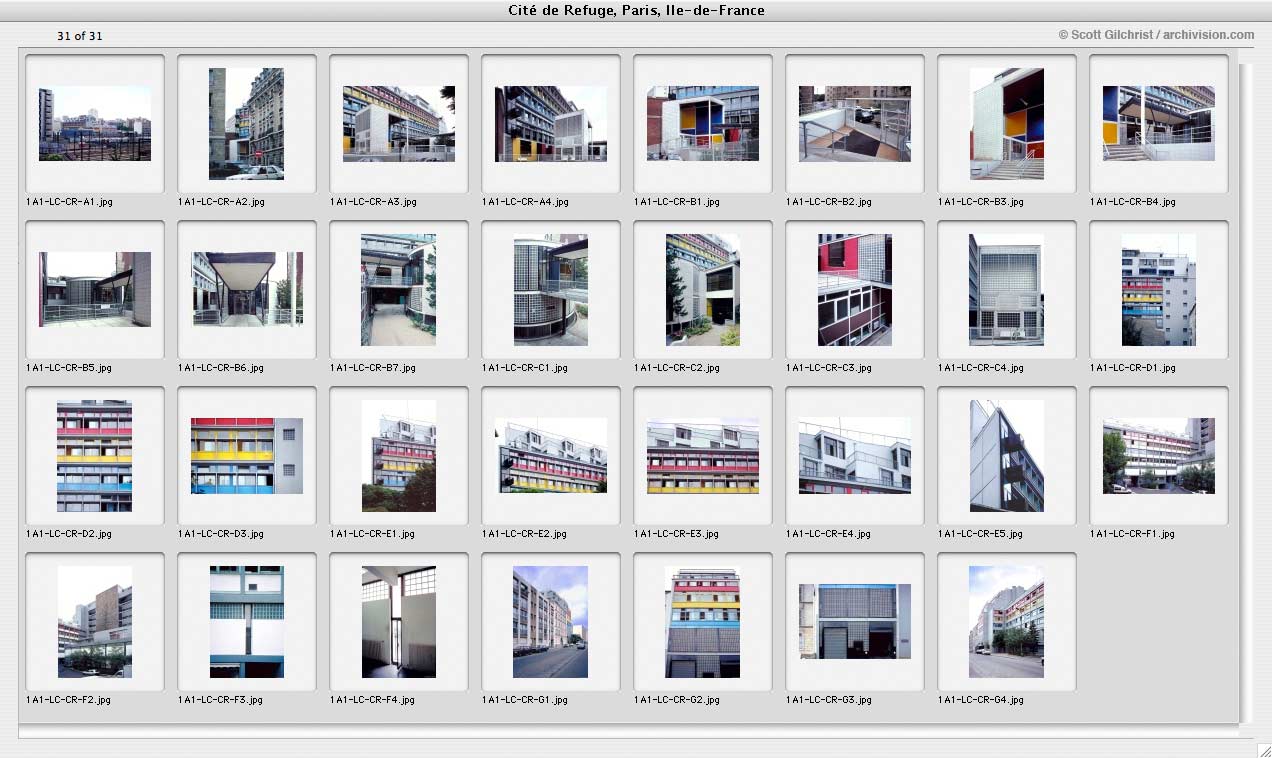Click the filename label 1A1-LC-CR-G4.jpg
Screen dimensions: 1272x758
(x=981, y=700)
